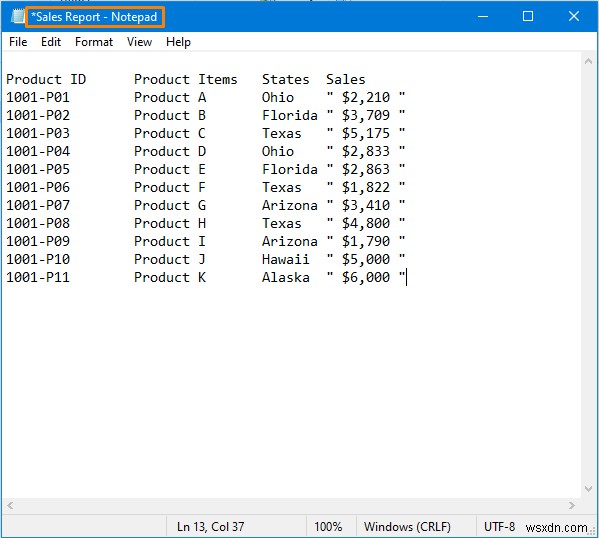The height and width of the screenshot is (538, 599).
Task: Place cursor on 1001-P01 product ID
Action: click(38, 97)
